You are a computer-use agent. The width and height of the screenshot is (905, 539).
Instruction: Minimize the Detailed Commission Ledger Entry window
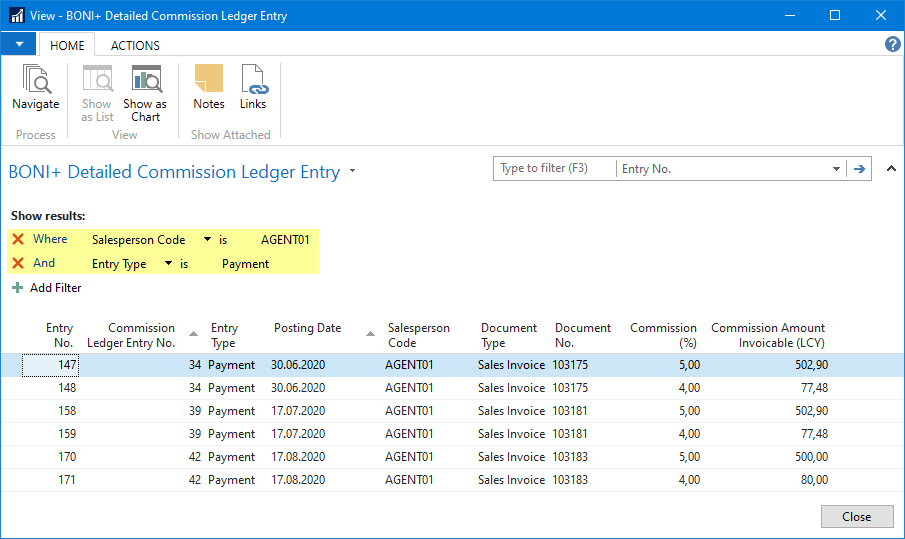click(x=790, y=15)
